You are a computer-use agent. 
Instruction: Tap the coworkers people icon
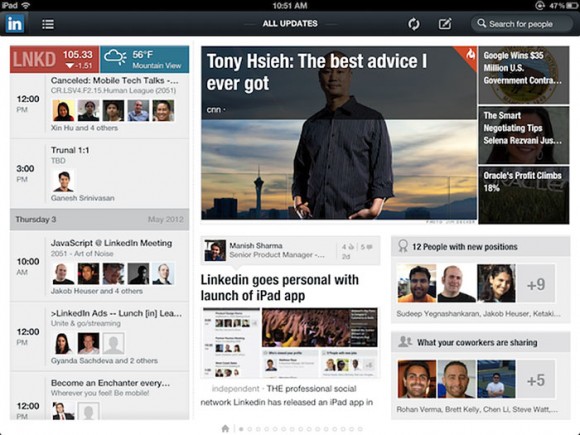[x=405, y=341]
